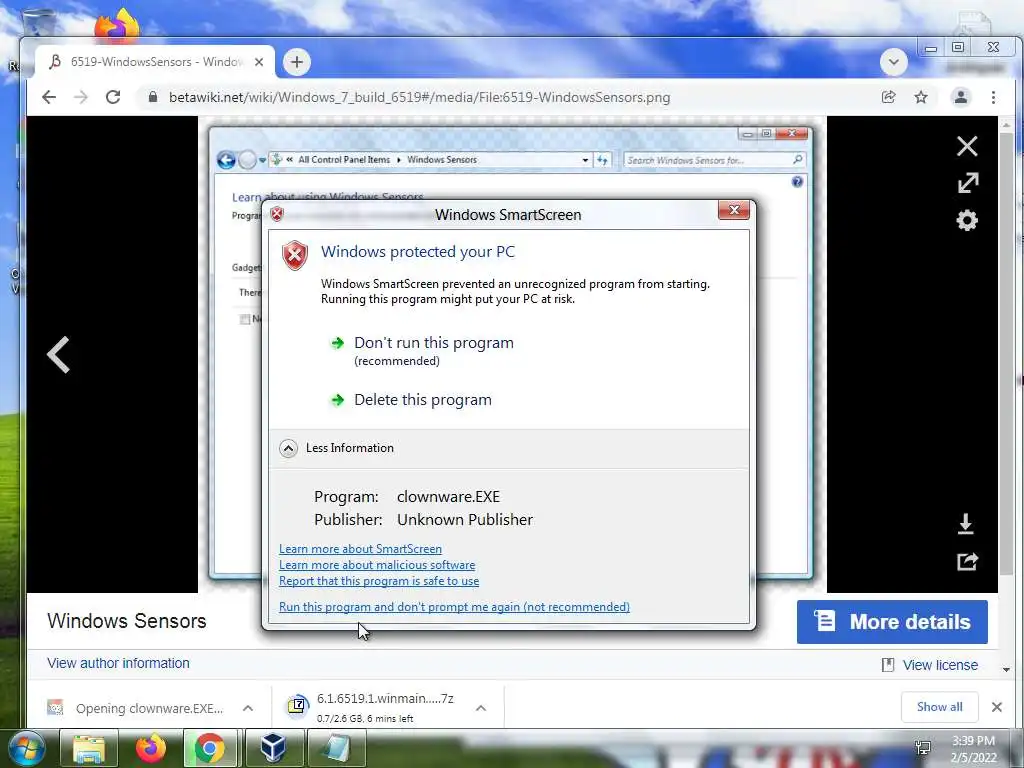
Task: Click the Unknown Publisher text
Action: click(465, 520)
